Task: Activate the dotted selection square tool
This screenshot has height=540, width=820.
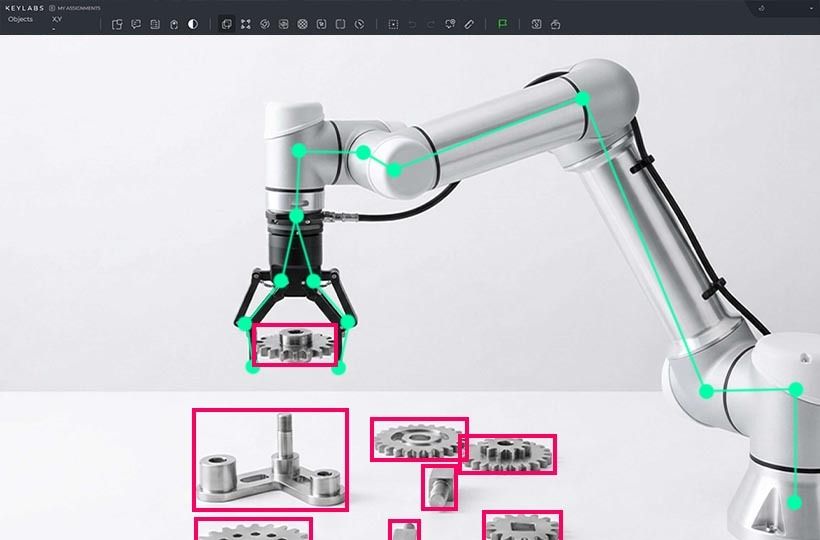Action: pos(393,24)
